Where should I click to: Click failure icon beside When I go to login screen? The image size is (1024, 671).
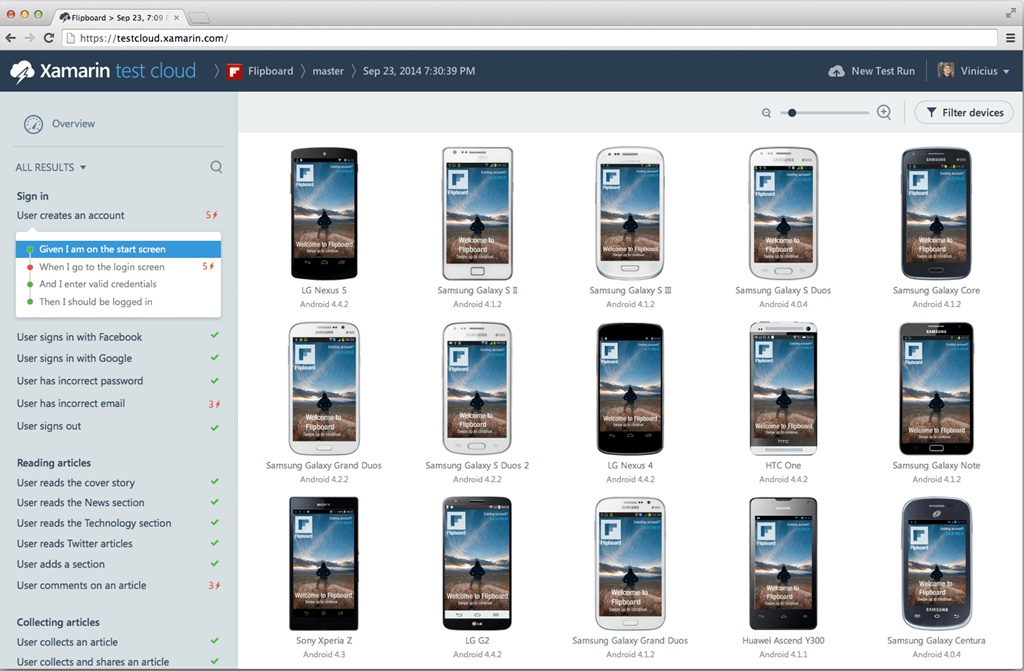[208, 267]
